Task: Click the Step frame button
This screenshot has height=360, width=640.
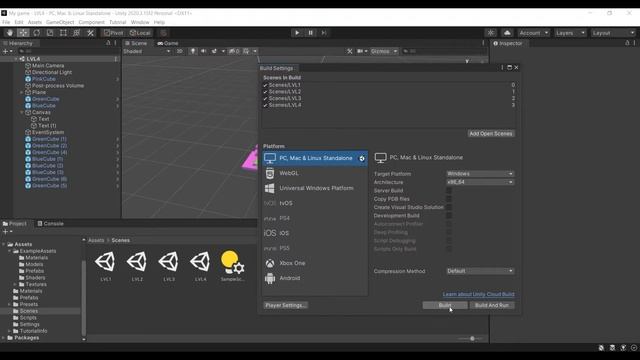Action: [324, 33]
